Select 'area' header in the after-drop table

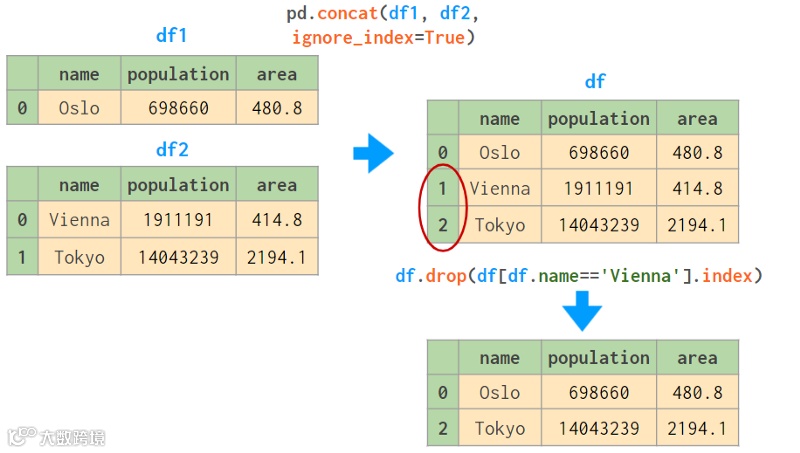point(697,358)
